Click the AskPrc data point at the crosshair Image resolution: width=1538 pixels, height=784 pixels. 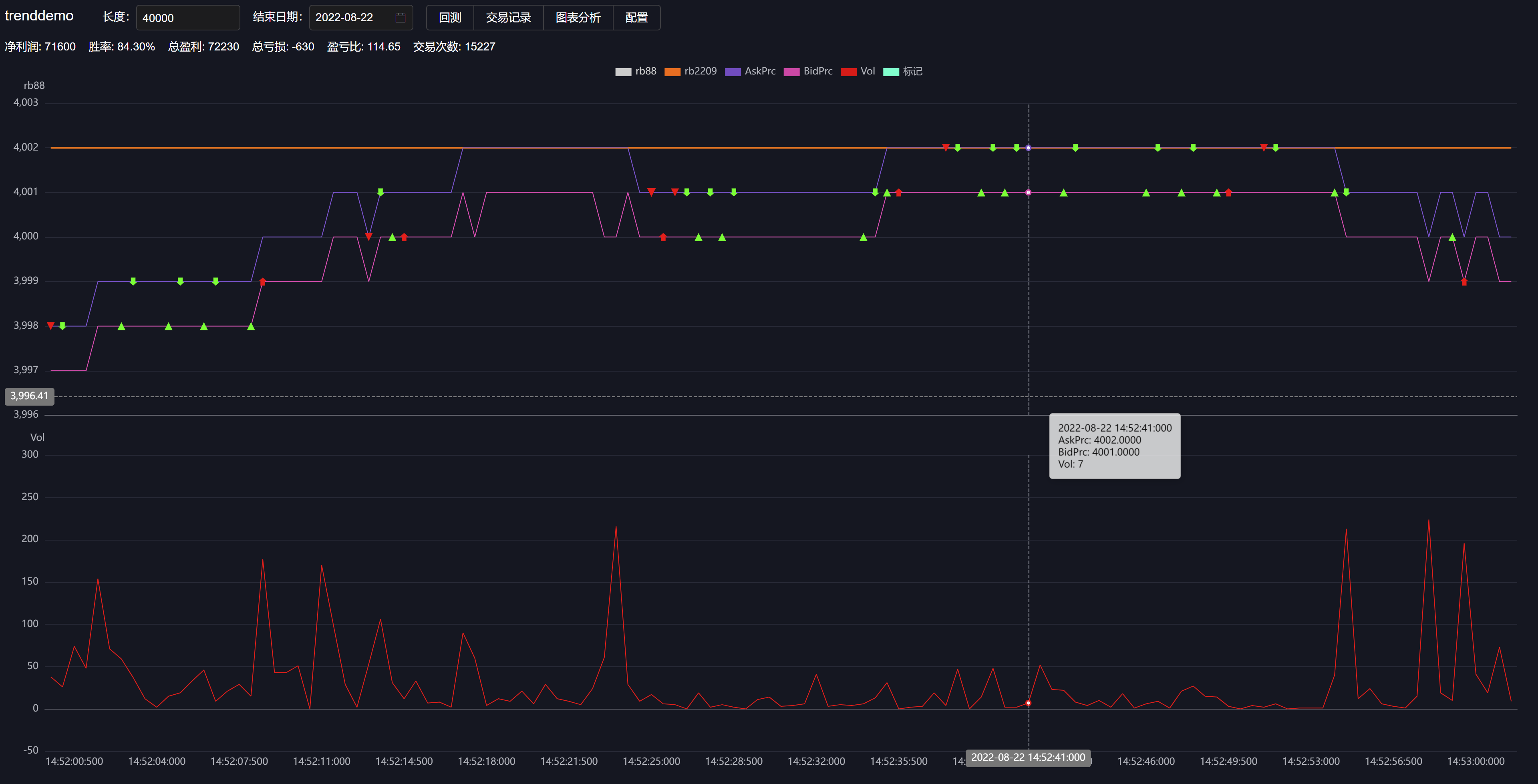click(x=1028, y=147)
